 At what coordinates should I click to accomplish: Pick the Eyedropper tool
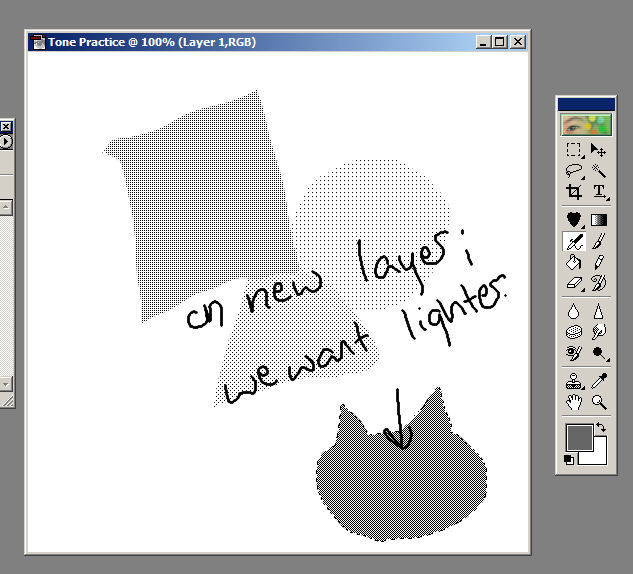click(x=598, y=381)
